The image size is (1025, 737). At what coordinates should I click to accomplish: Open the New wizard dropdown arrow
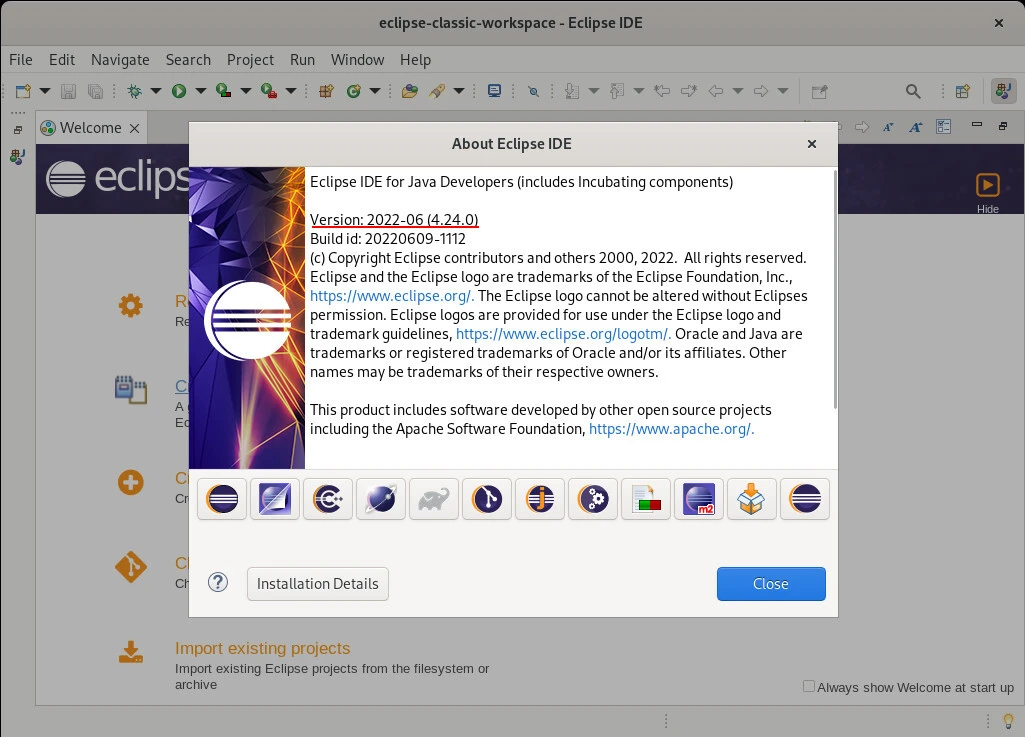pyautogui.click(x=44, y=91)
